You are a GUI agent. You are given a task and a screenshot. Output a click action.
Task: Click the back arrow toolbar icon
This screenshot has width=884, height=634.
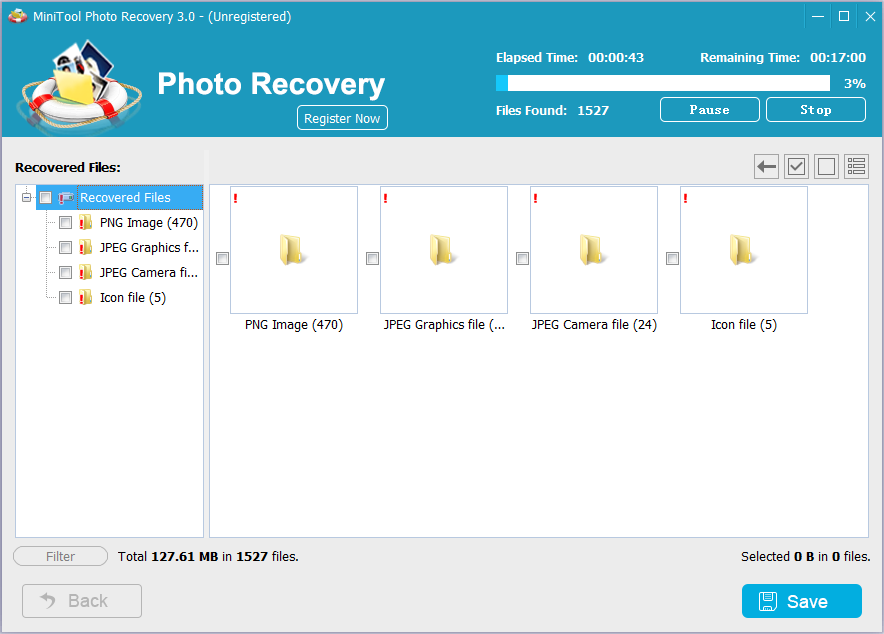(766, 167)
